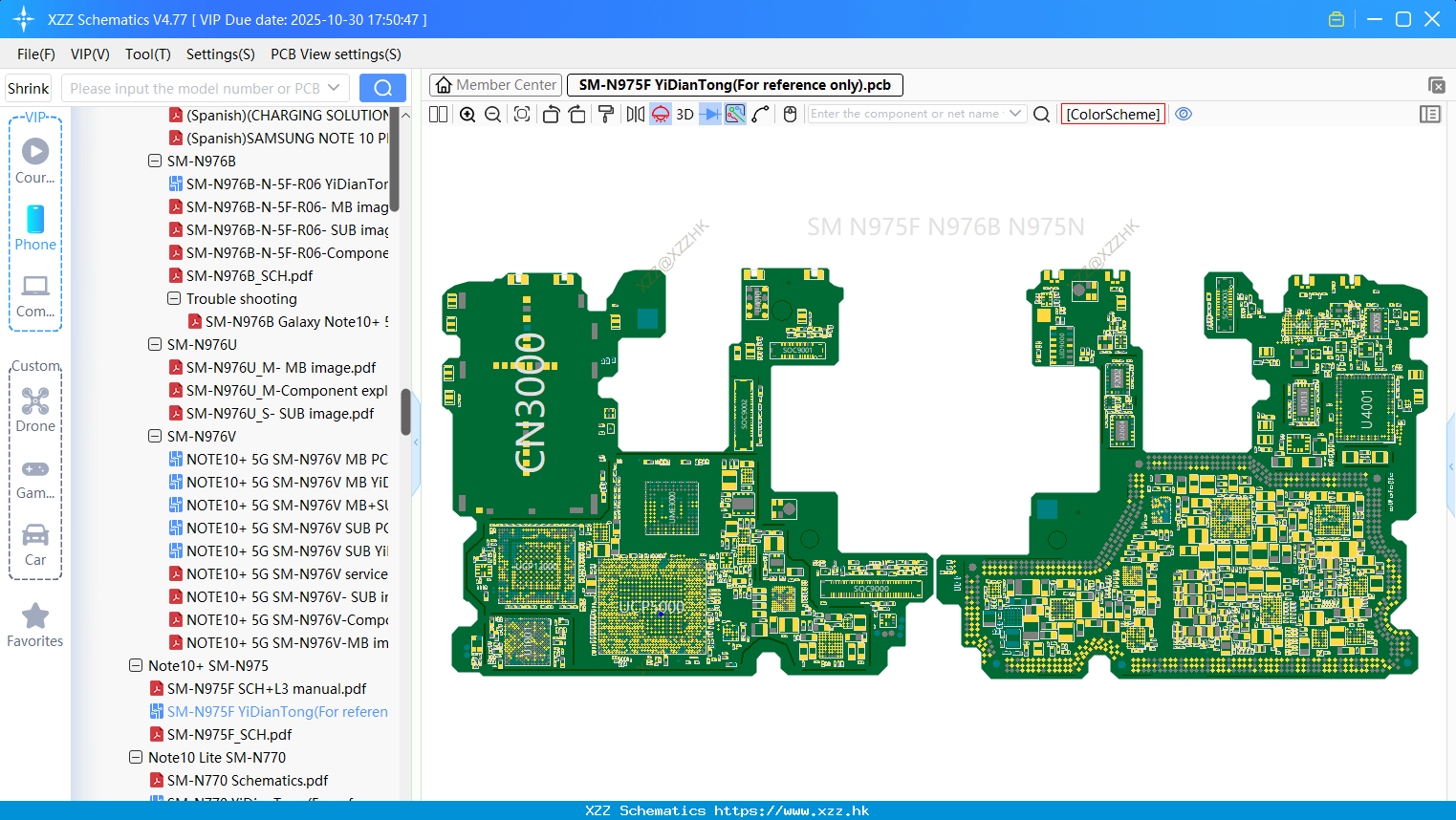
Task: Click the CN3000 connector on board
Action: click(530, 402)
